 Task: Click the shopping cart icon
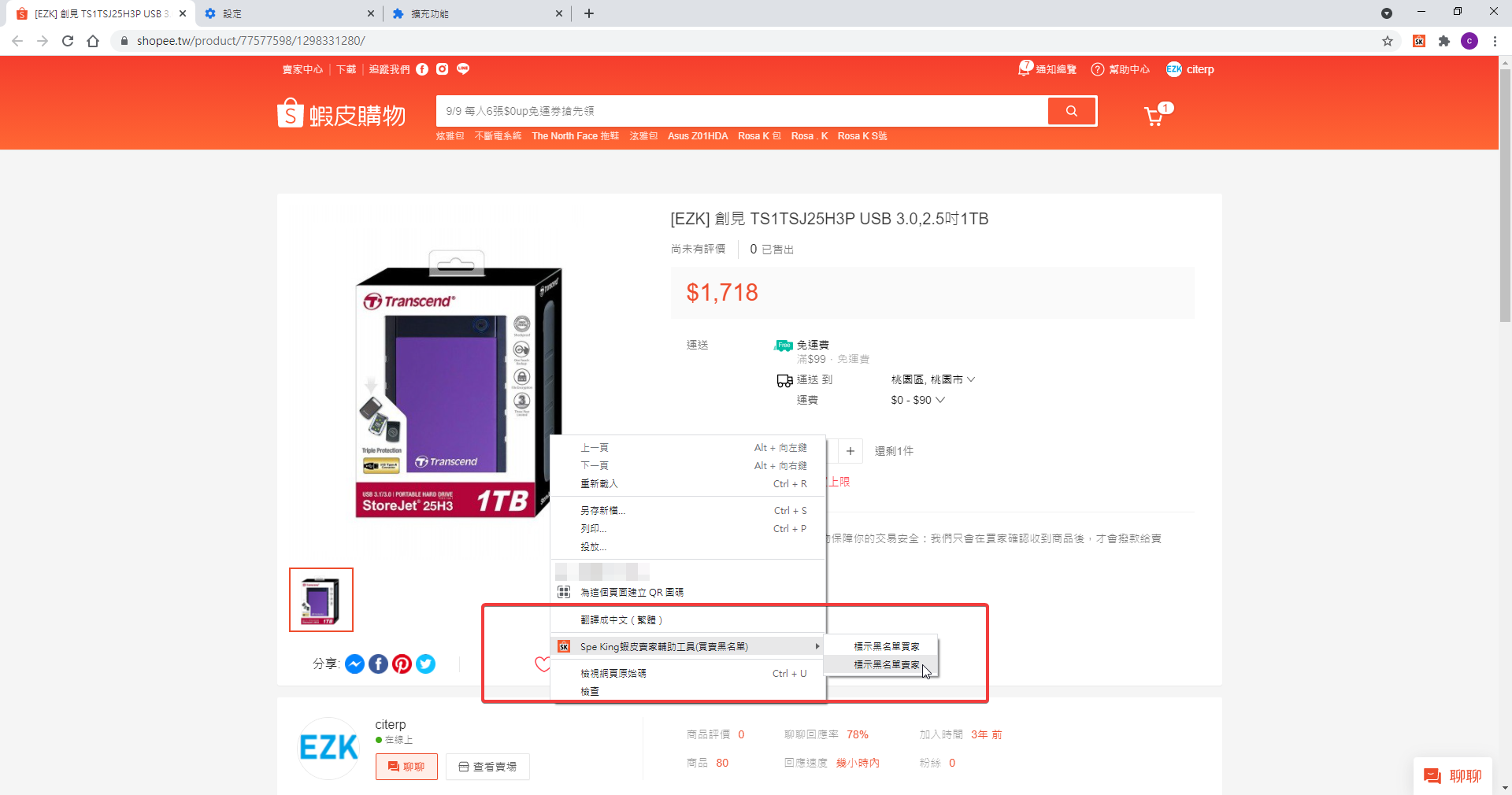click(1154, 116)
